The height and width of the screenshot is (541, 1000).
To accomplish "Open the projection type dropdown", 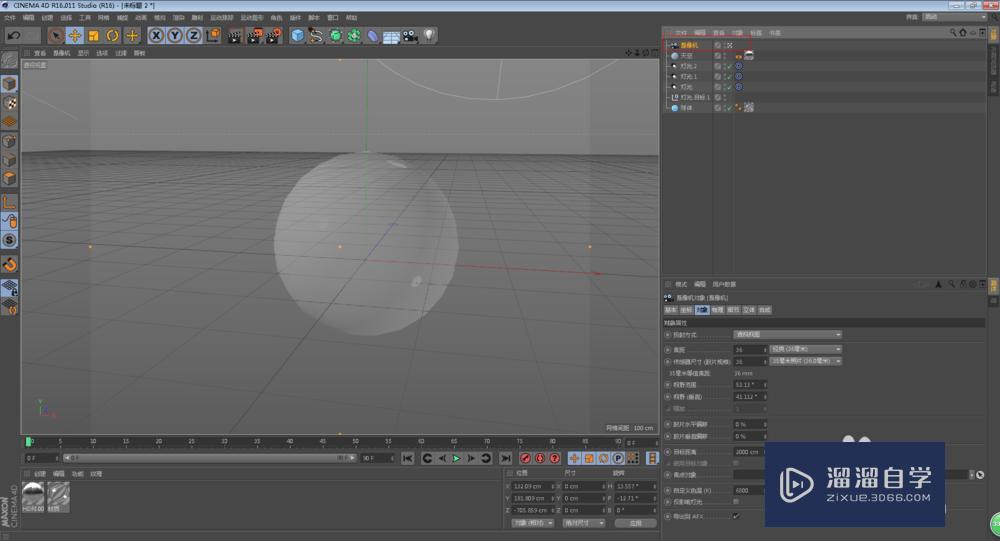I will pos(788,334).
